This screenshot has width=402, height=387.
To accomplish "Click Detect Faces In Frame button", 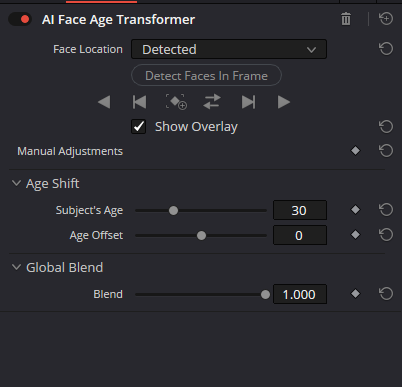I will point(206,75).
